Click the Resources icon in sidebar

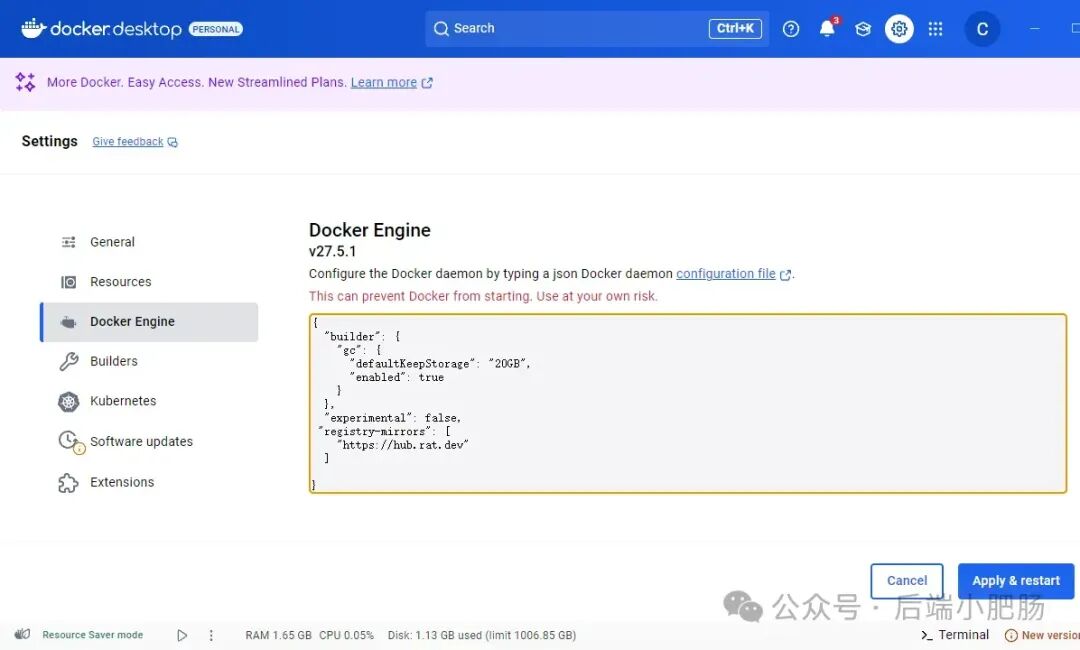pos(68,282)
